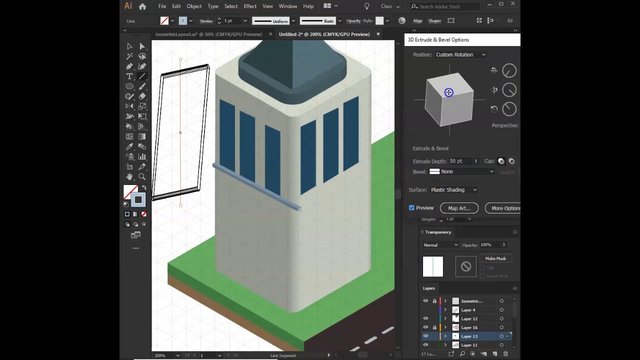Swap fill and stroke arrows
Screen dimensions: 640x360
tap(144, 187)
